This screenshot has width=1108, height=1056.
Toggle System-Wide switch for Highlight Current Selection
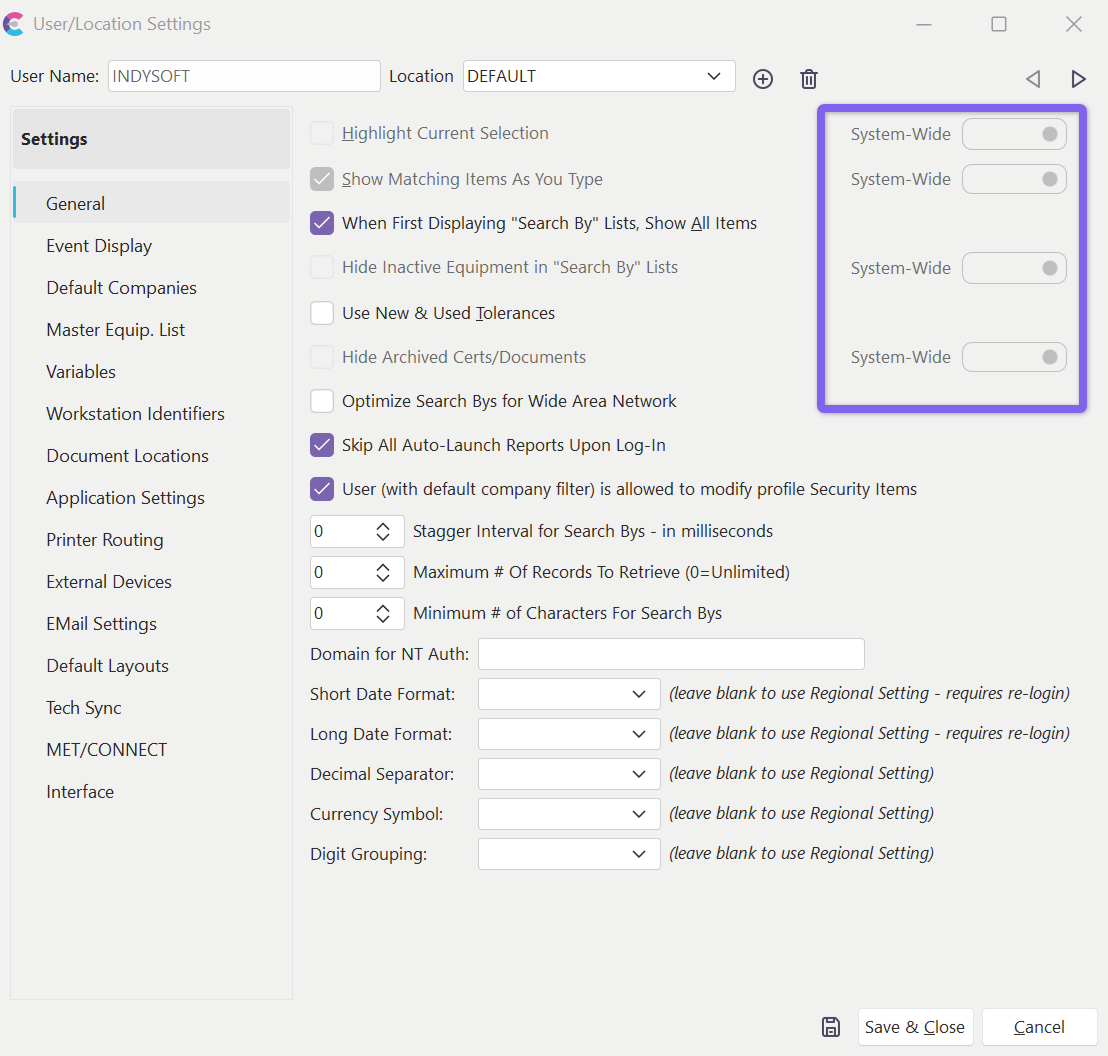pos(1014,134)
